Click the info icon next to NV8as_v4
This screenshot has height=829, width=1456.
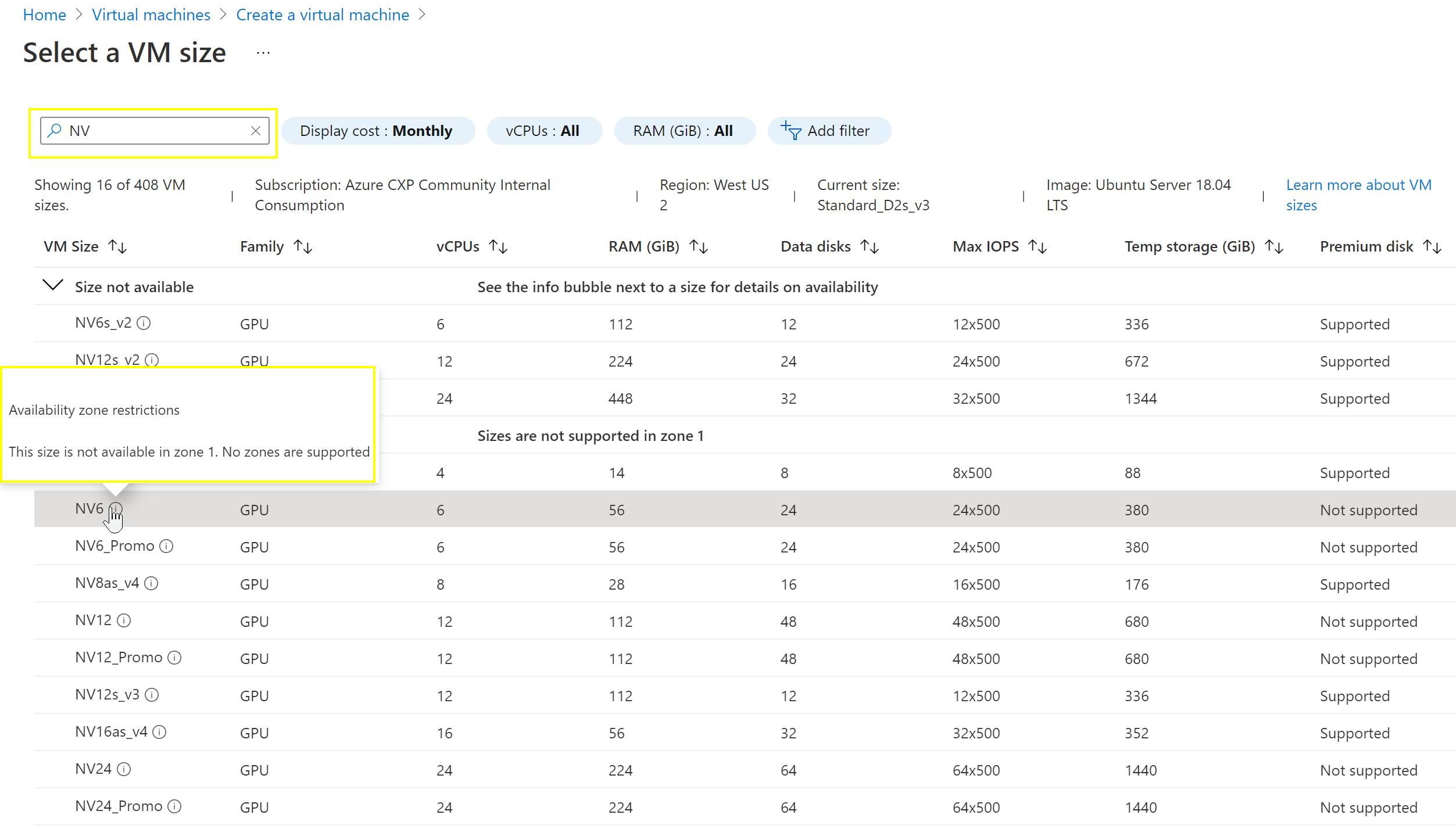152,583
